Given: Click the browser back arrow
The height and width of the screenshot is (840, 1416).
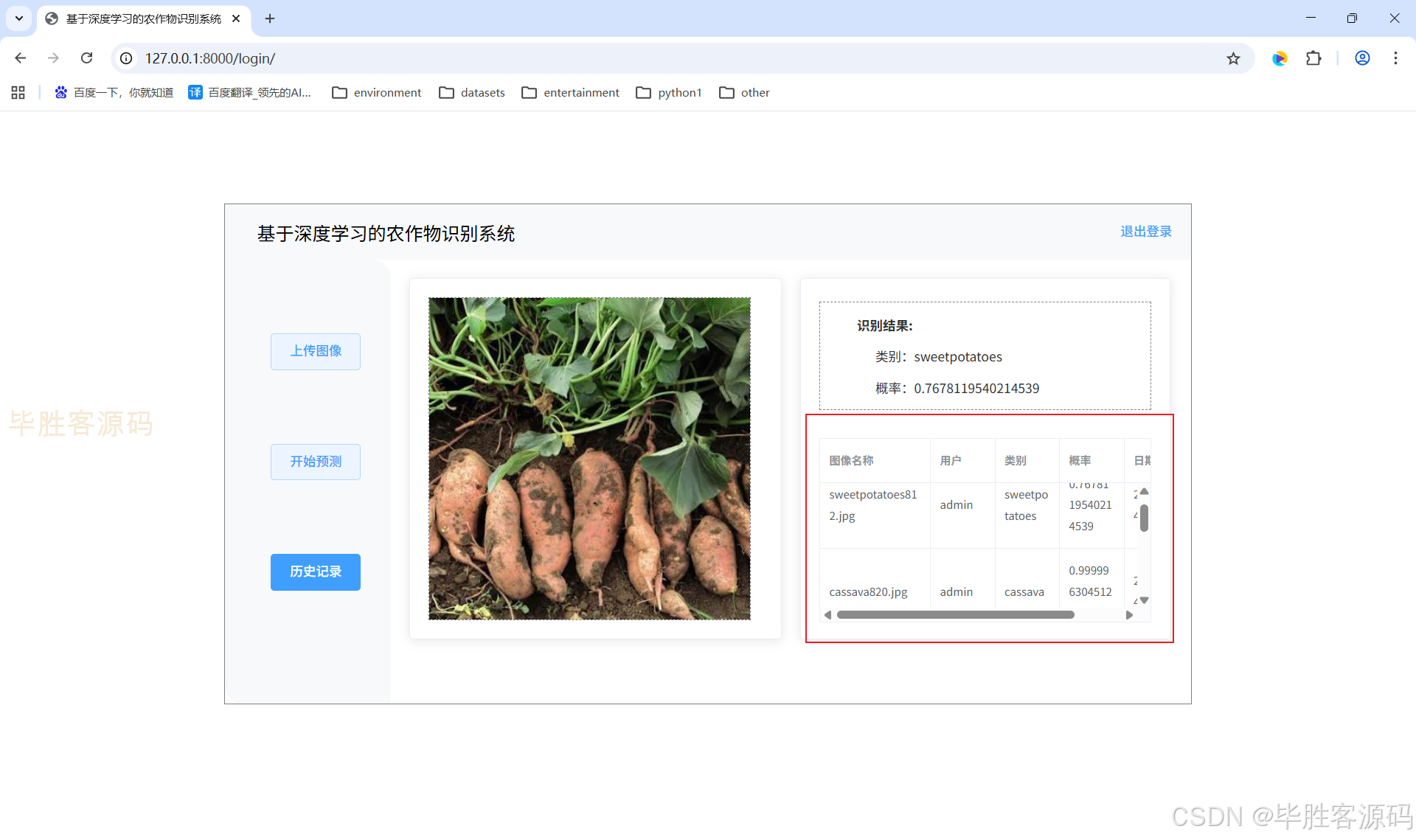Looking at the screenshot, I should tap(21, 58).
